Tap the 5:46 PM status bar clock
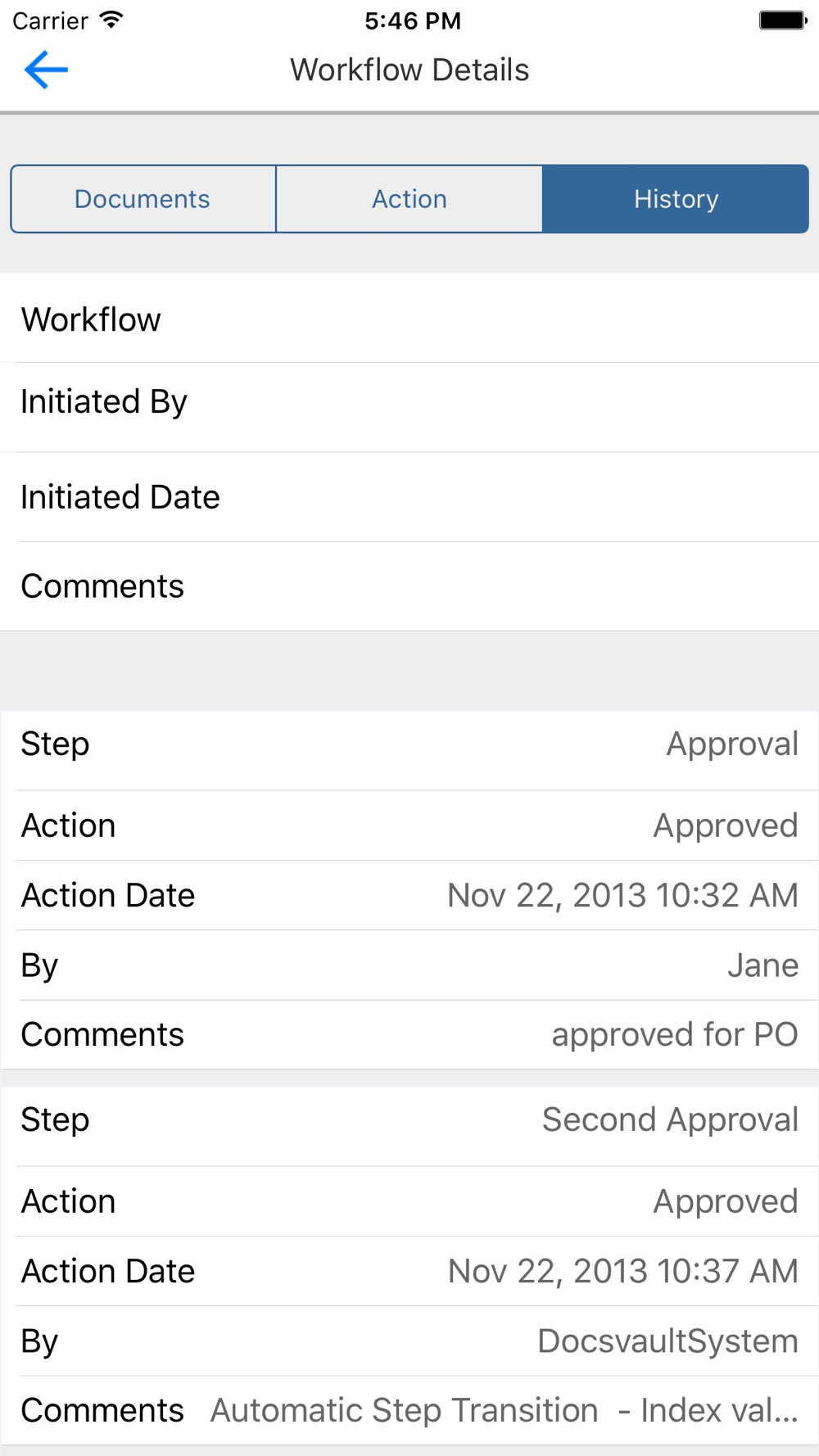 (413, 20)
